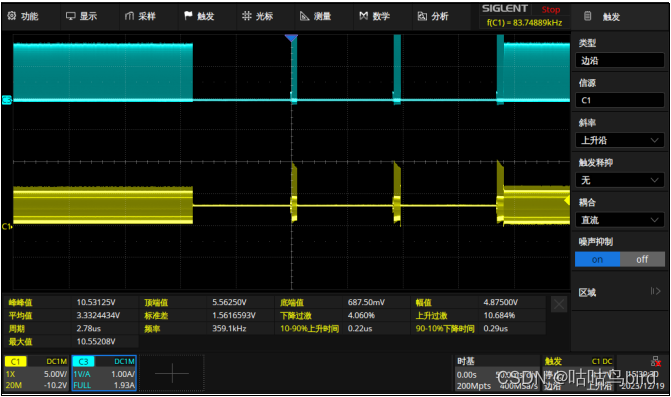Image resolution: width=671 pixels, height=397 pixels.
Task: Click the yellow trigger level arrow
Action: pos(567,200)
